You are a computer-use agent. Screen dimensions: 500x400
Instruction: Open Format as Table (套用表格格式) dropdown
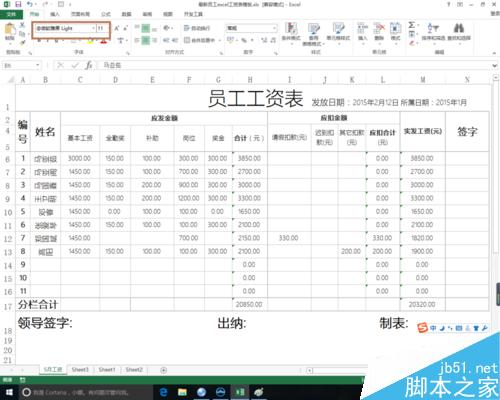(314, 34)
